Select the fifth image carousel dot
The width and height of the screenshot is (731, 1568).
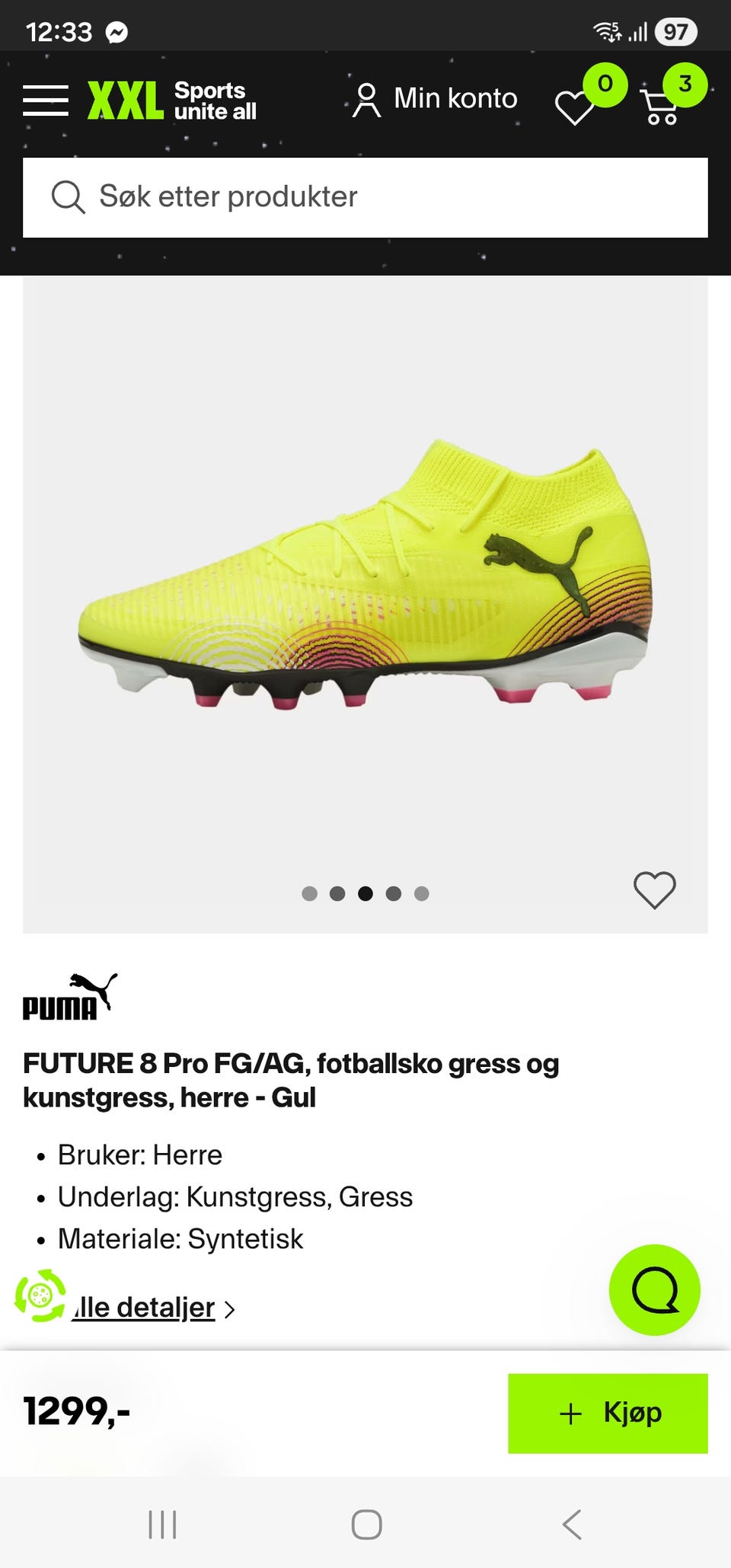[x=422, y=893]
